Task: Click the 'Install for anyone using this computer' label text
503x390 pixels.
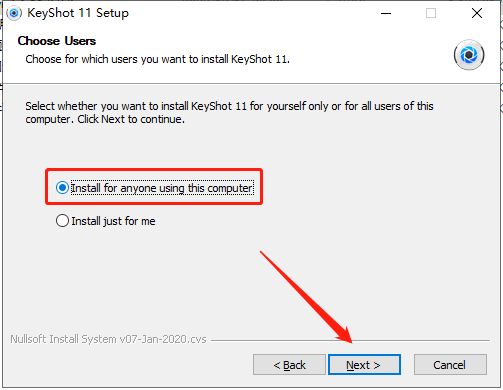Action: pyautogui.click(x=162, y=188)
